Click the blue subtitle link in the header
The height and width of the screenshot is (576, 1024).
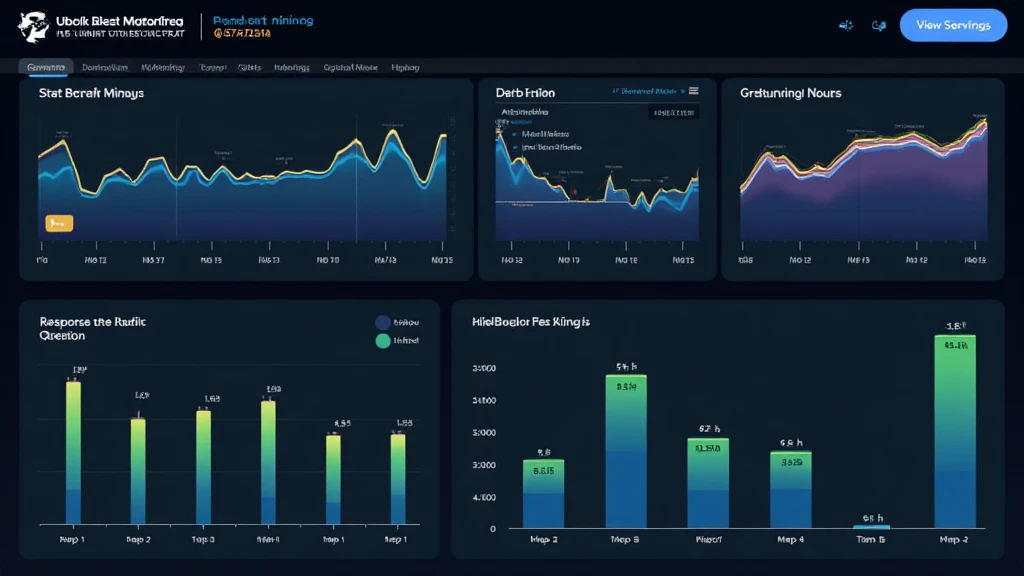[x=263, y=20]
